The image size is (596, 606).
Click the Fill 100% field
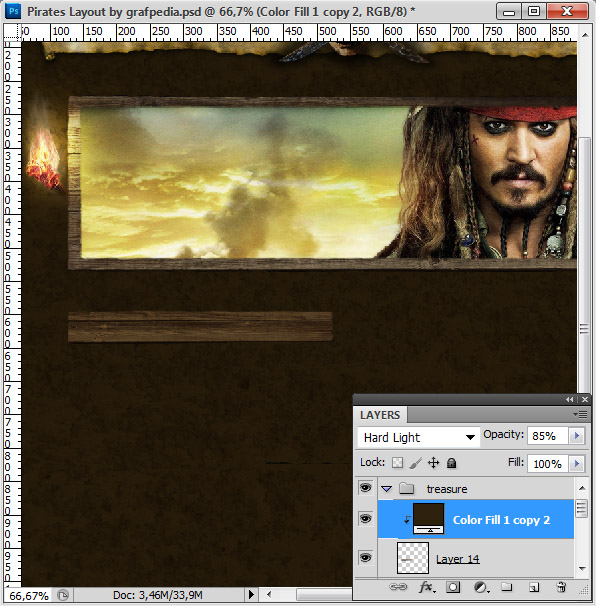tap(548, 463)
